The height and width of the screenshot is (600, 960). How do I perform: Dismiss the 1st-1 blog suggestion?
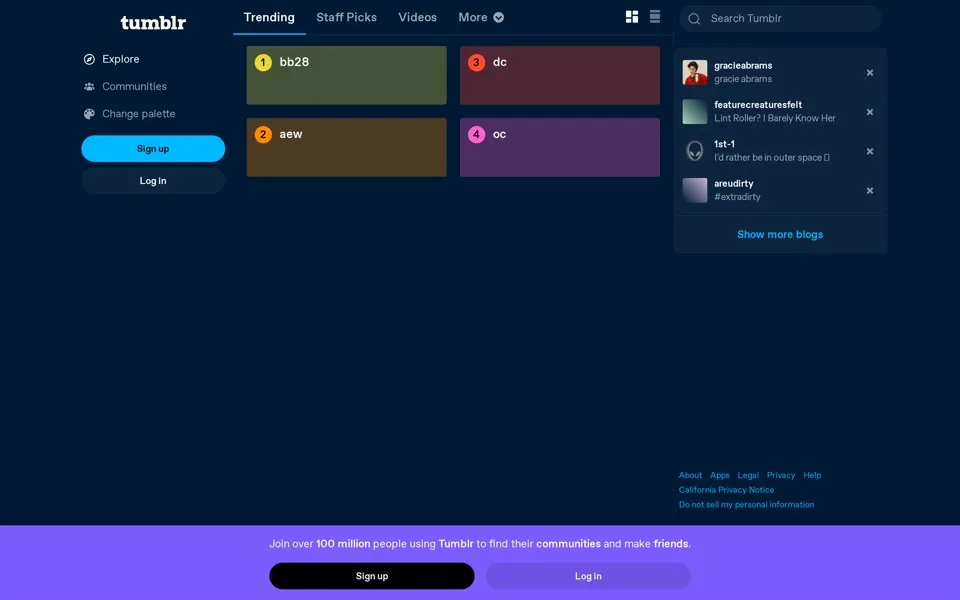pos(869,151)
